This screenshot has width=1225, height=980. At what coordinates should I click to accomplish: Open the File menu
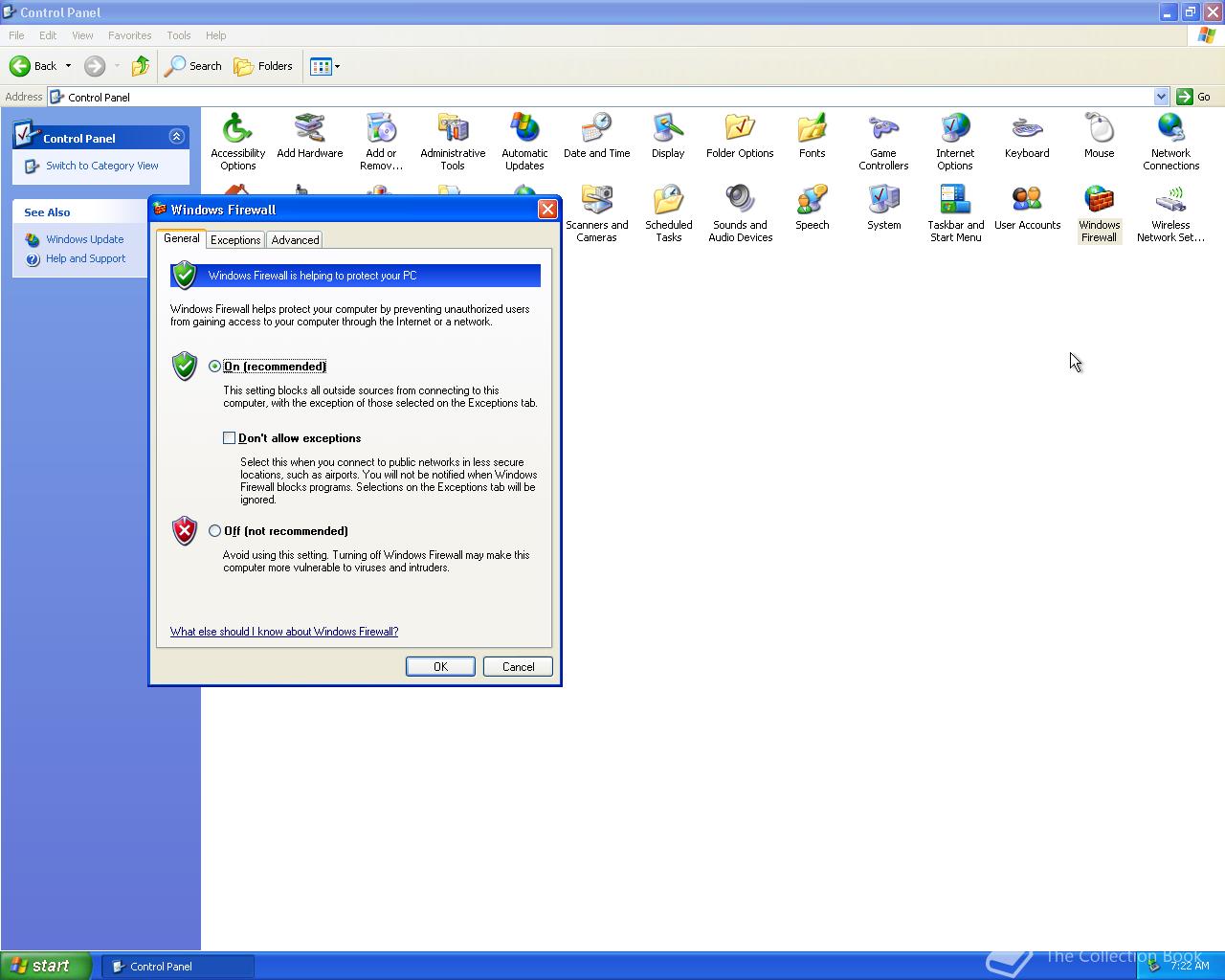pyautogui.click(x=16, y=35)
